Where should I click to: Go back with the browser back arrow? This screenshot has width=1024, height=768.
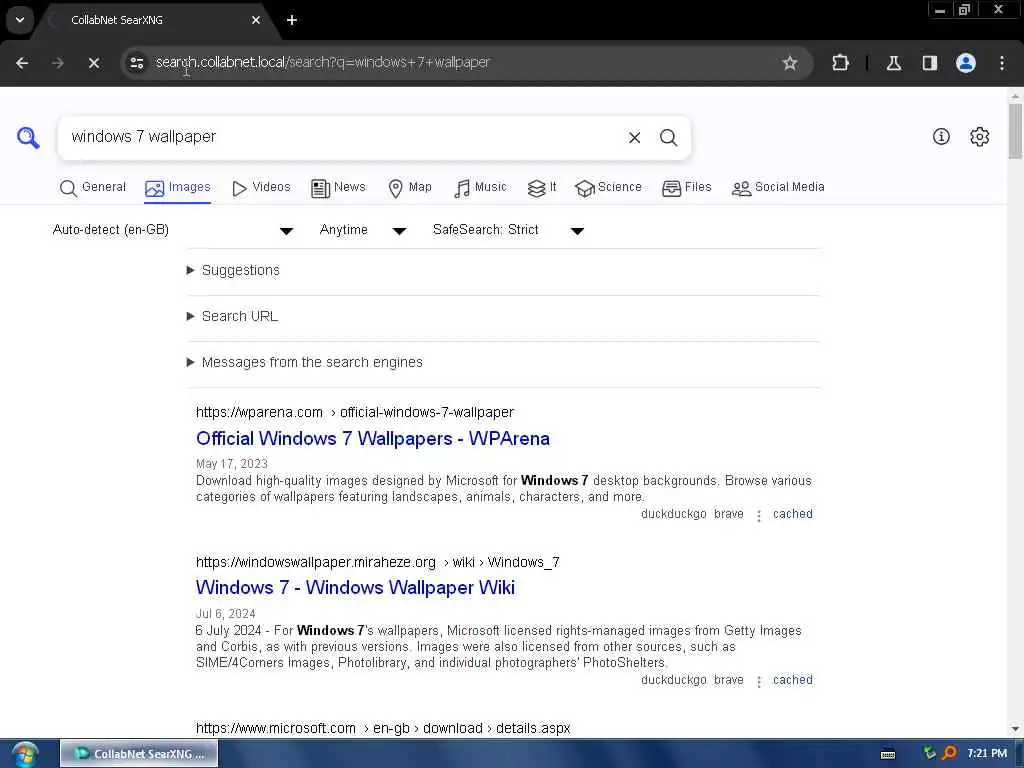(22, 63)
